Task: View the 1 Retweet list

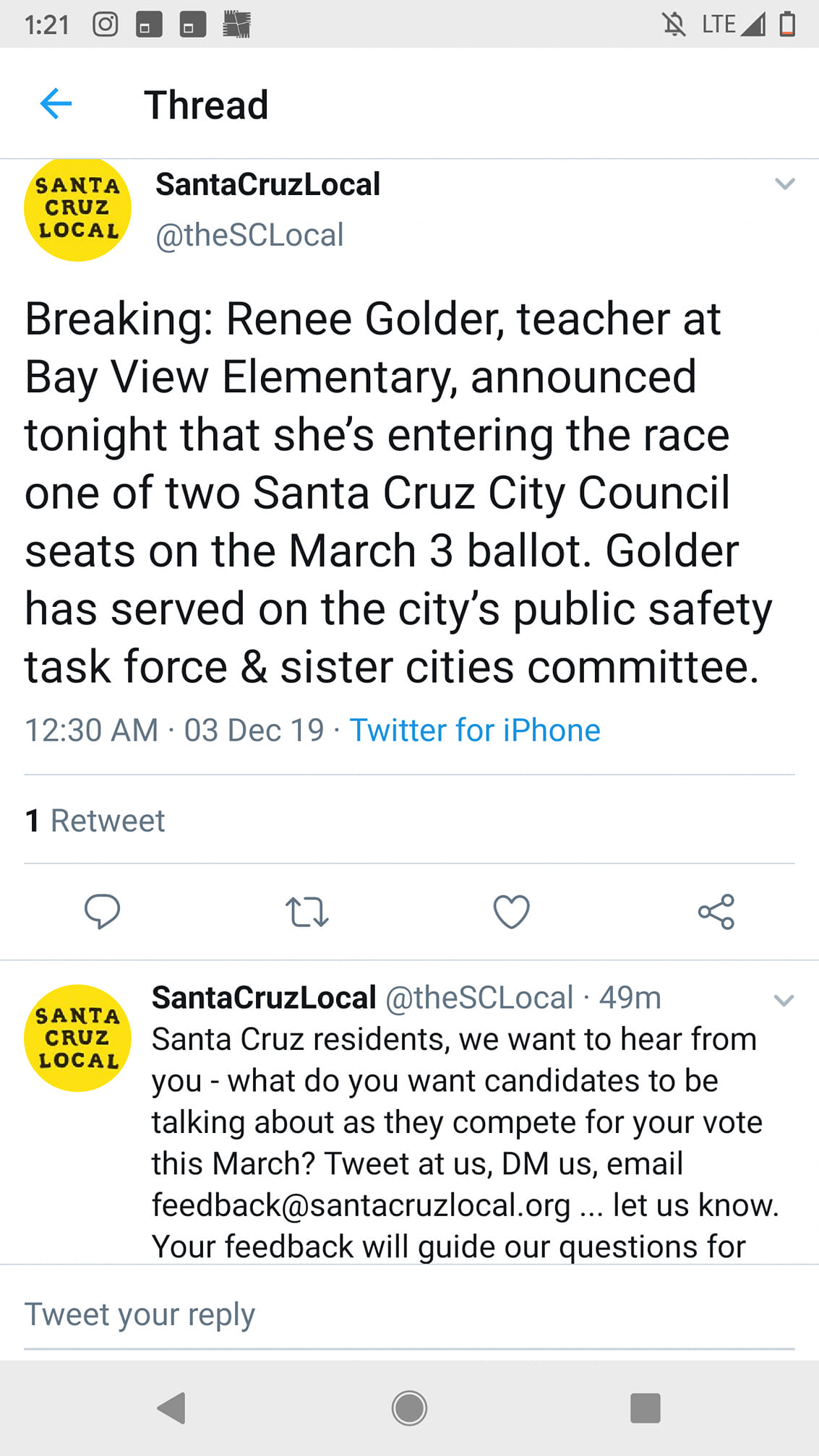Action: click(95, 820)
